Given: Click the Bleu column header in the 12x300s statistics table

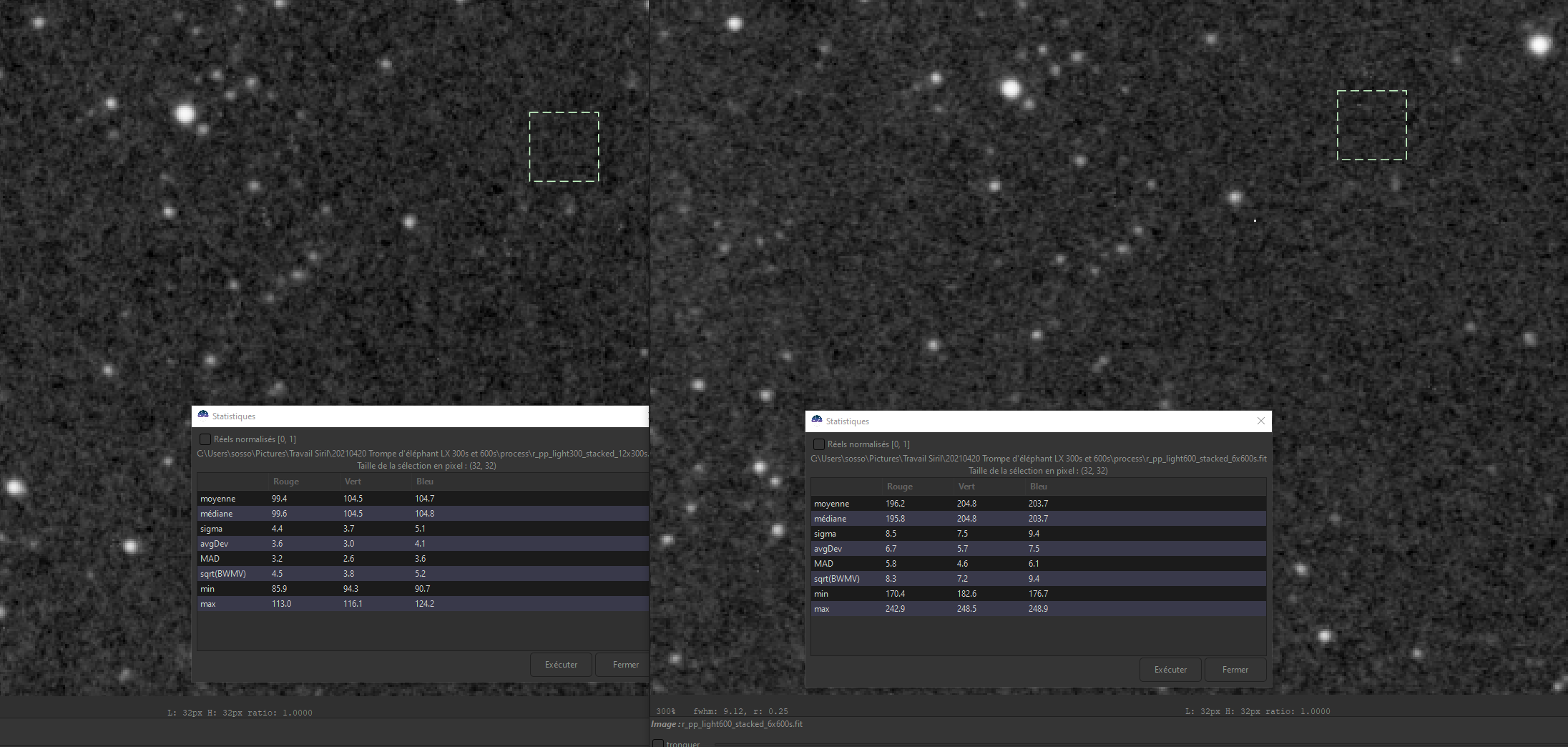Looking at the screenshot, I should (425, 482).
